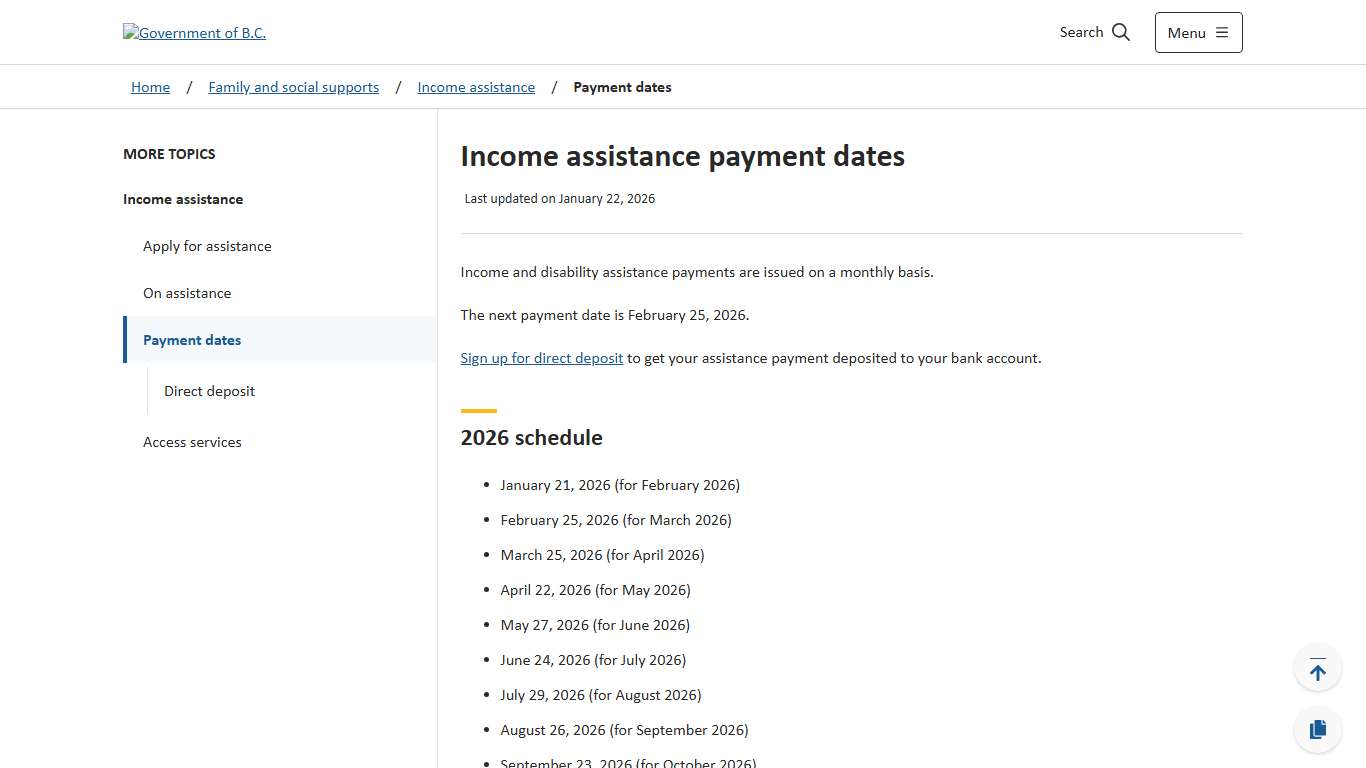This screenshot has width=1366, height=768.
Task: Open Sign up for direct deposit link
Action: pyautogui.click(x=541, y=357)
